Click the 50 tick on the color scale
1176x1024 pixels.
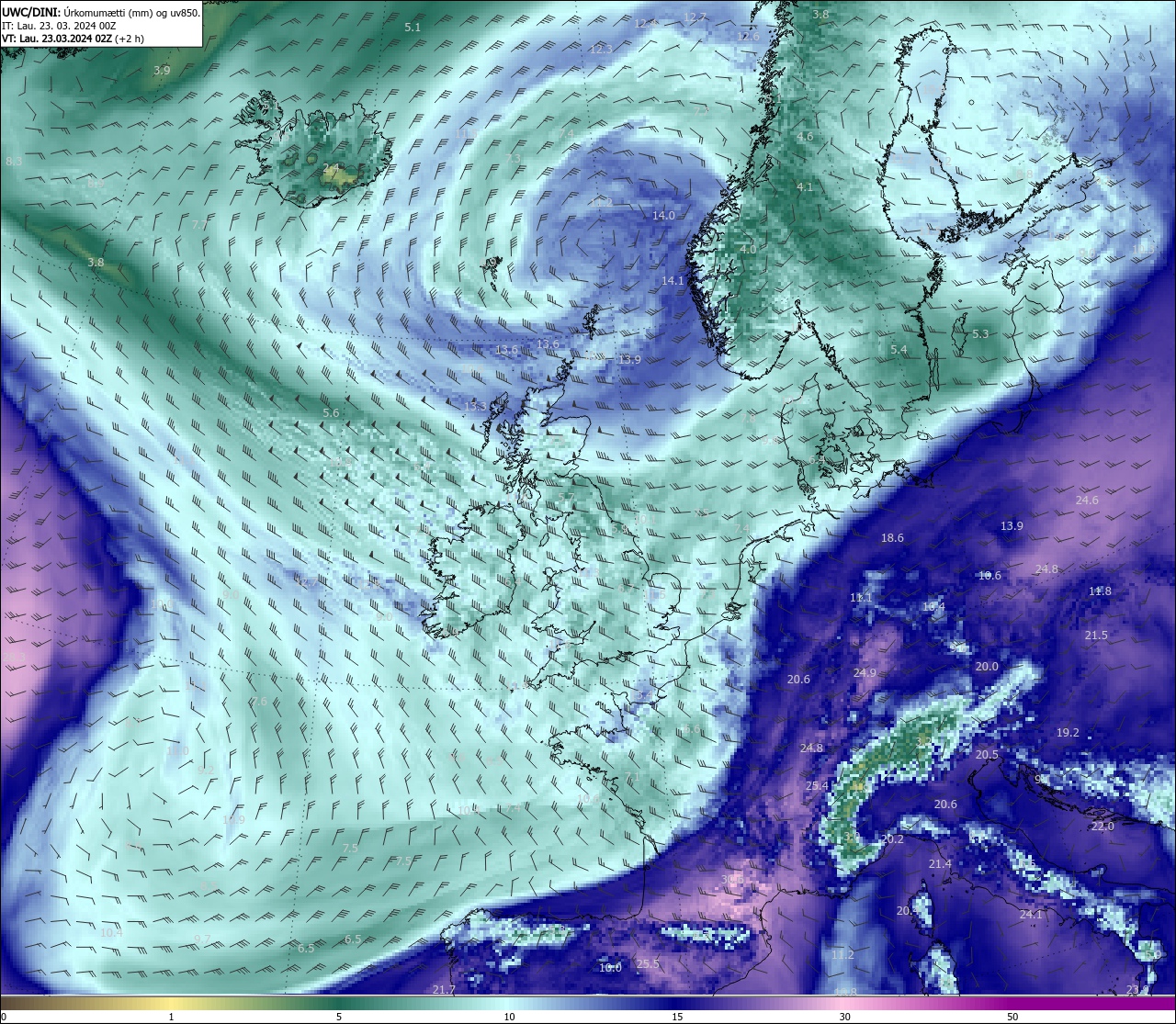pos(1012,1016)
